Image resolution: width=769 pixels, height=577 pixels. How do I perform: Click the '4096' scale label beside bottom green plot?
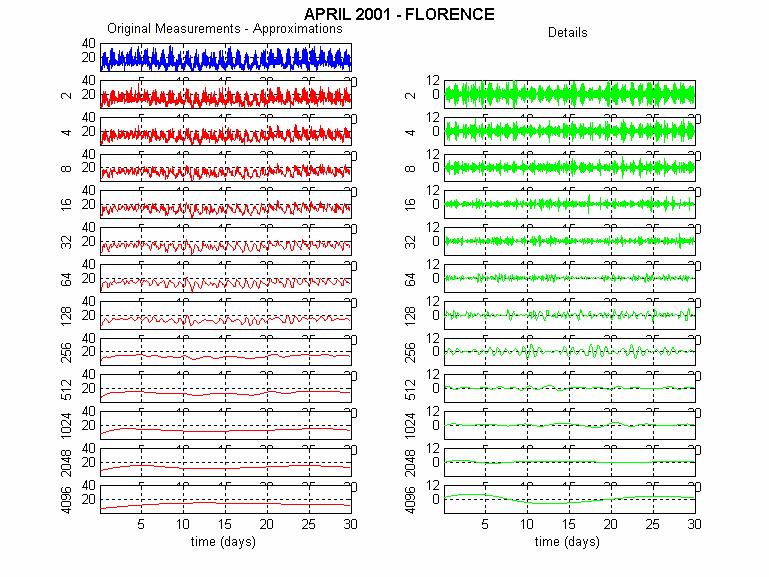pos(410,500)
